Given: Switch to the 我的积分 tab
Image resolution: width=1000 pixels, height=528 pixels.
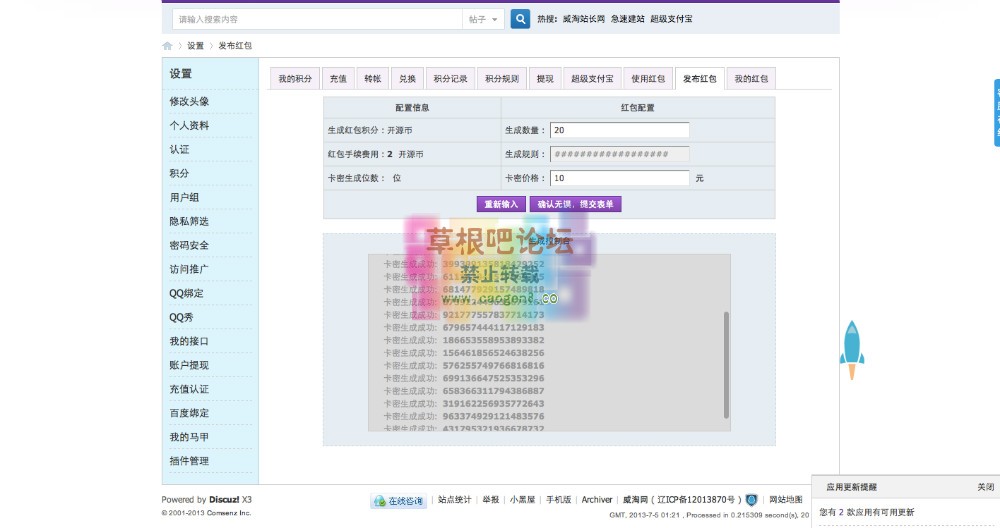Looking at the screenshot, I should [x=295, y=79].
